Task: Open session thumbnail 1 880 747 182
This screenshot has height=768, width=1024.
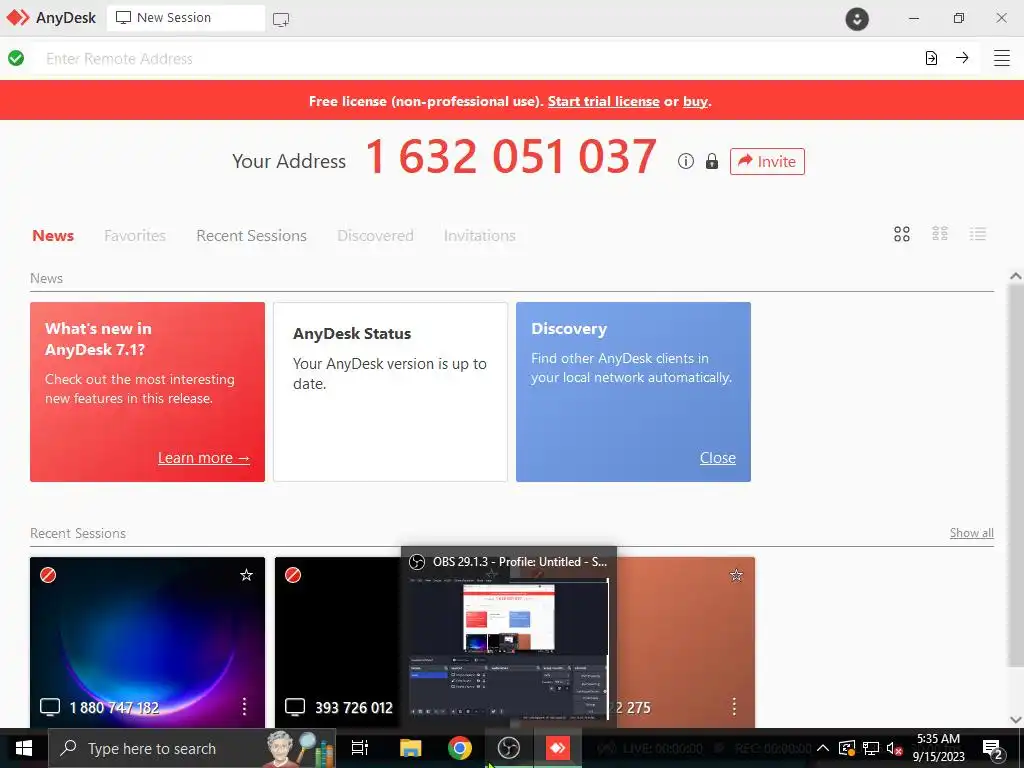Action: [x=148, y=642]
